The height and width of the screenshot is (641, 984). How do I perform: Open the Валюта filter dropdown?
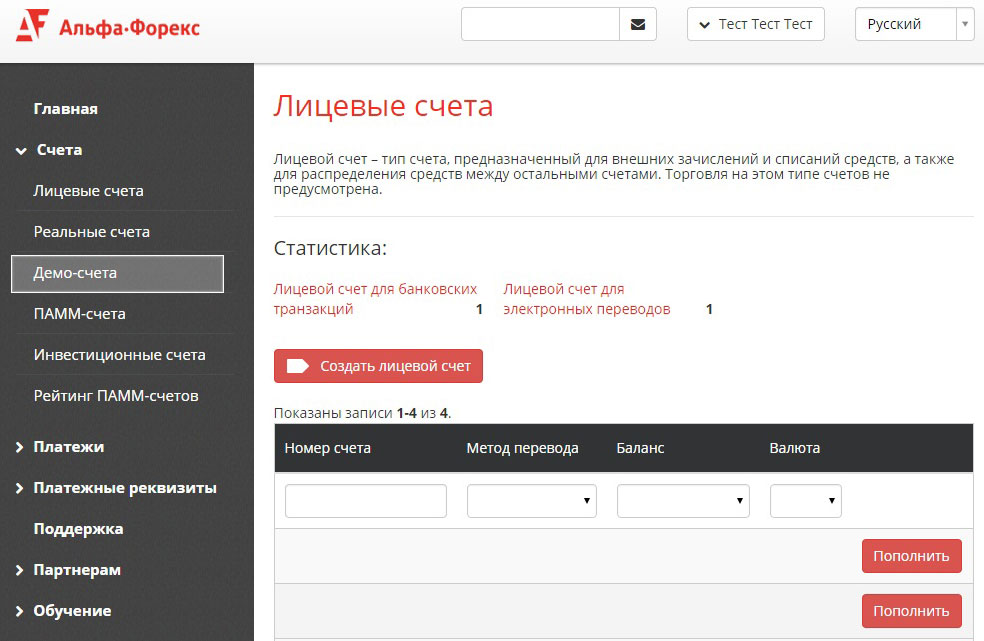(805, 501)
